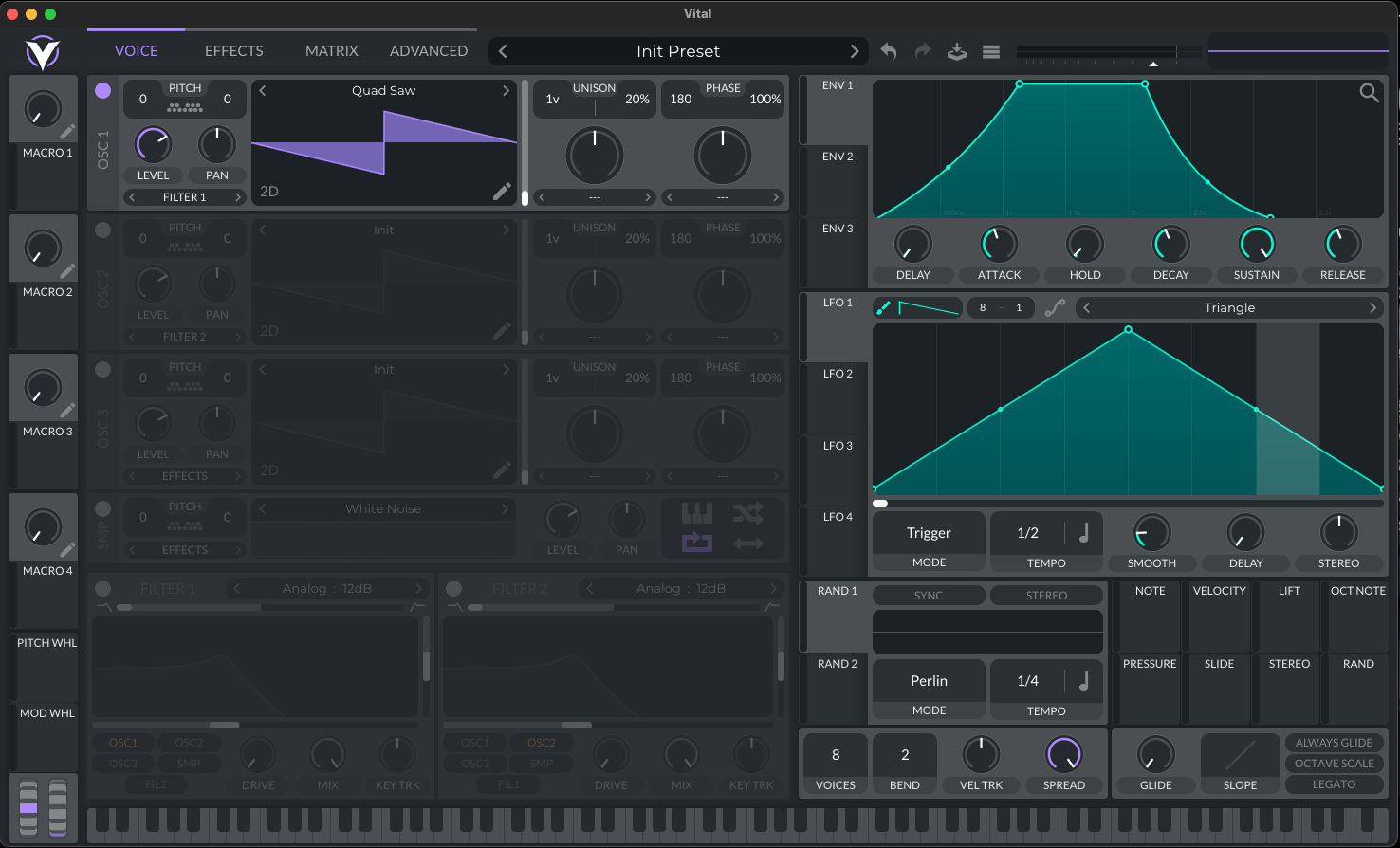
Task: Edit MACRO 4 with its pencil icon
Action: click(67, 550)
